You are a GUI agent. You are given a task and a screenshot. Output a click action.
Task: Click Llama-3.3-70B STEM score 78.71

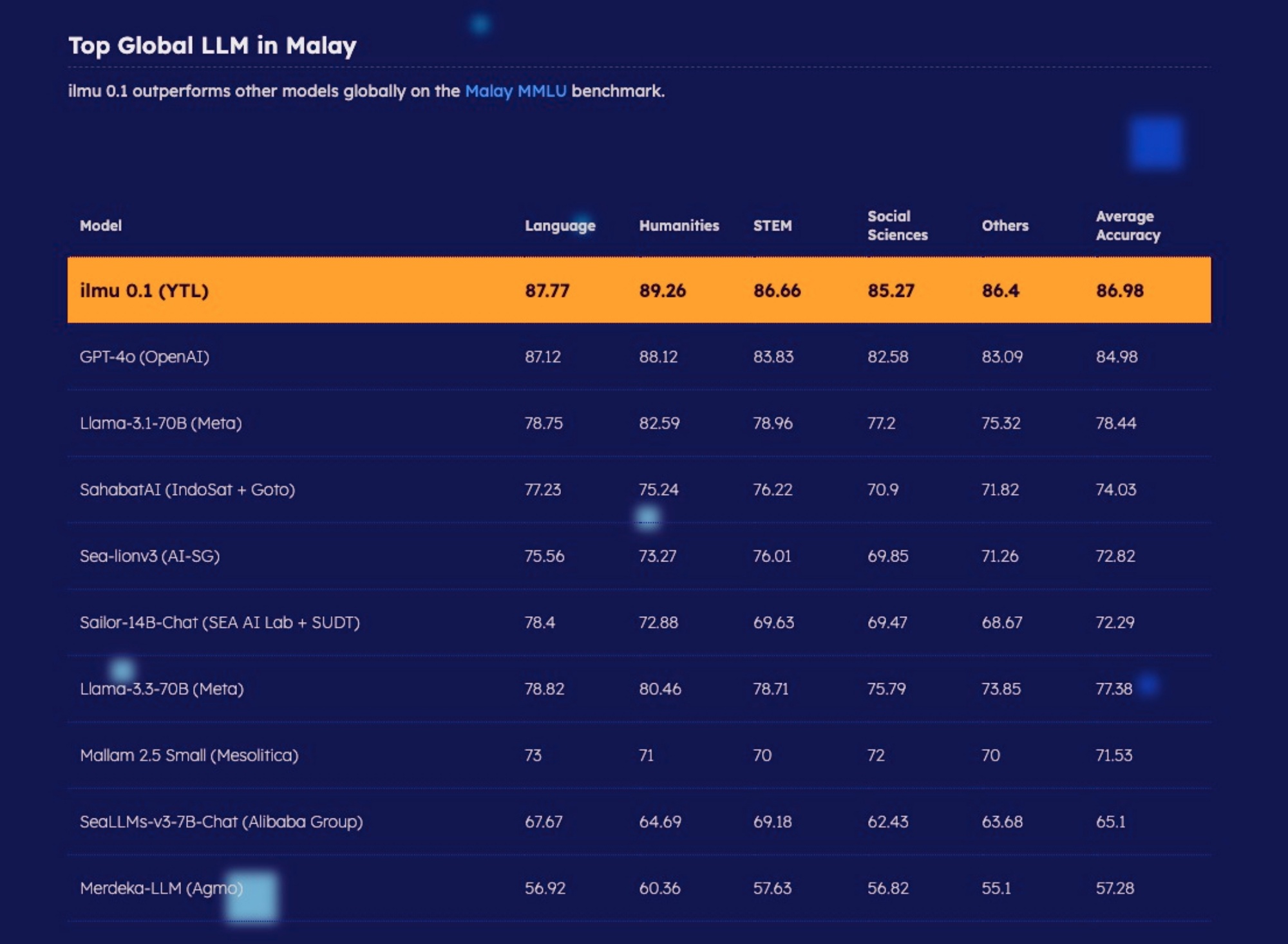[x=771, y=688]
